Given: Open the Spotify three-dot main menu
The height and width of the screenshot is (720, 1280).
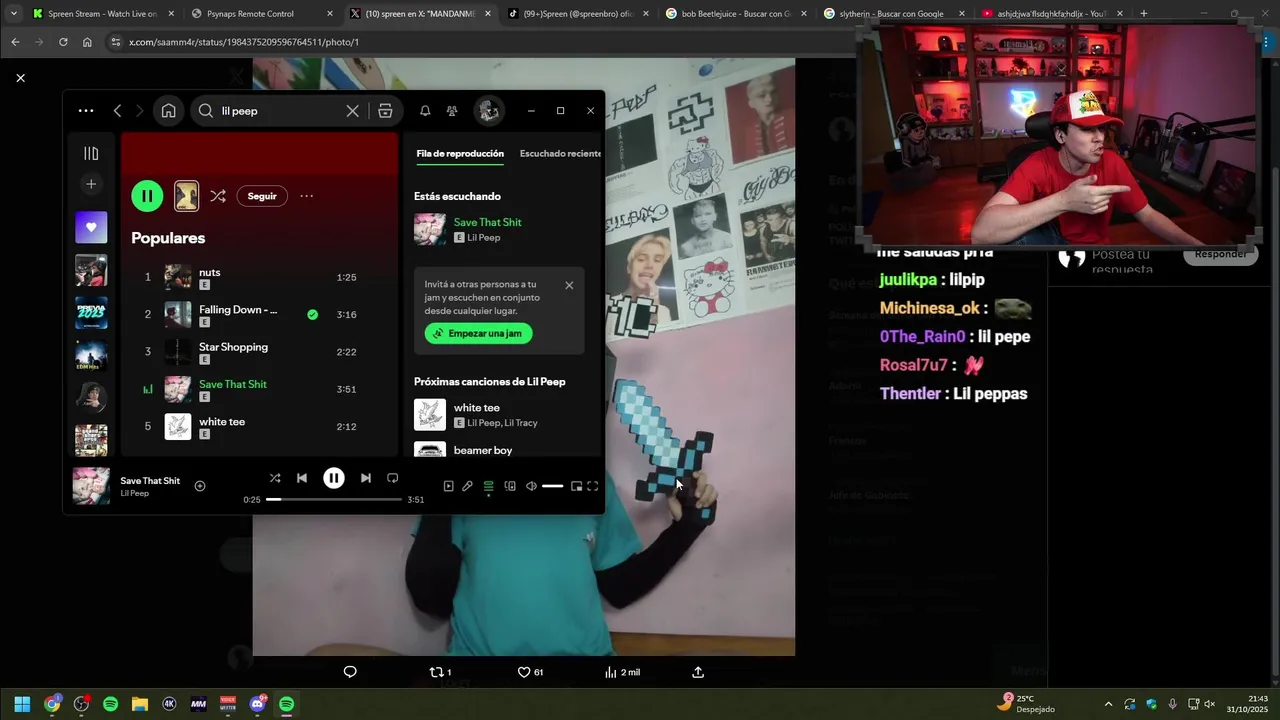Looking at the screenshot, I should [86, 111].
